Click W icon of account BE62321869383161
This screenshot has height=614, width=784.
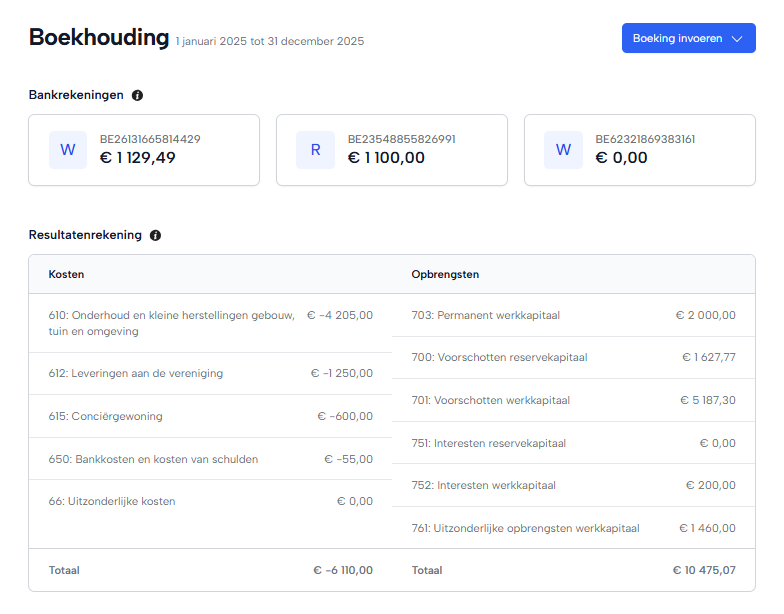pyautogui.click(x=563, y=150)
